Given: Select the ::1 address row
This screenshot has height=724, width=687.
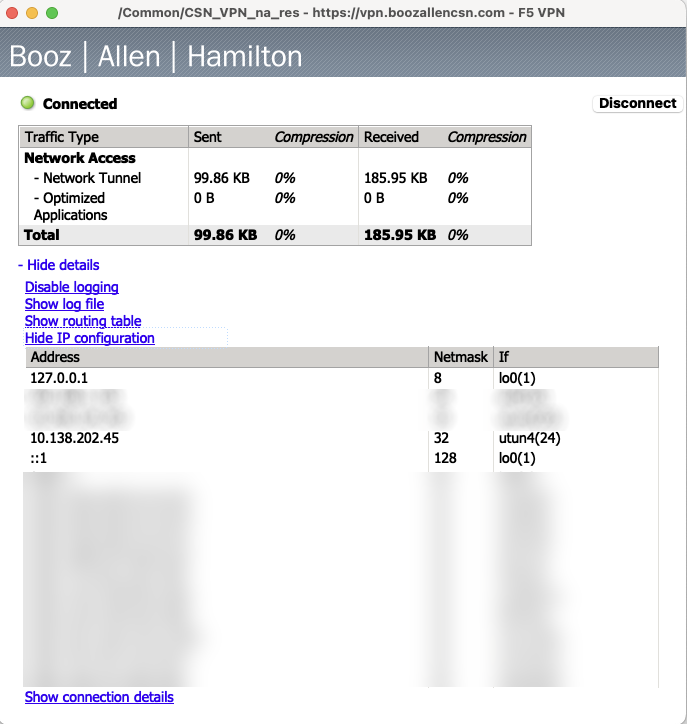Looking at the screenshot, I should [x=342, y=458].
